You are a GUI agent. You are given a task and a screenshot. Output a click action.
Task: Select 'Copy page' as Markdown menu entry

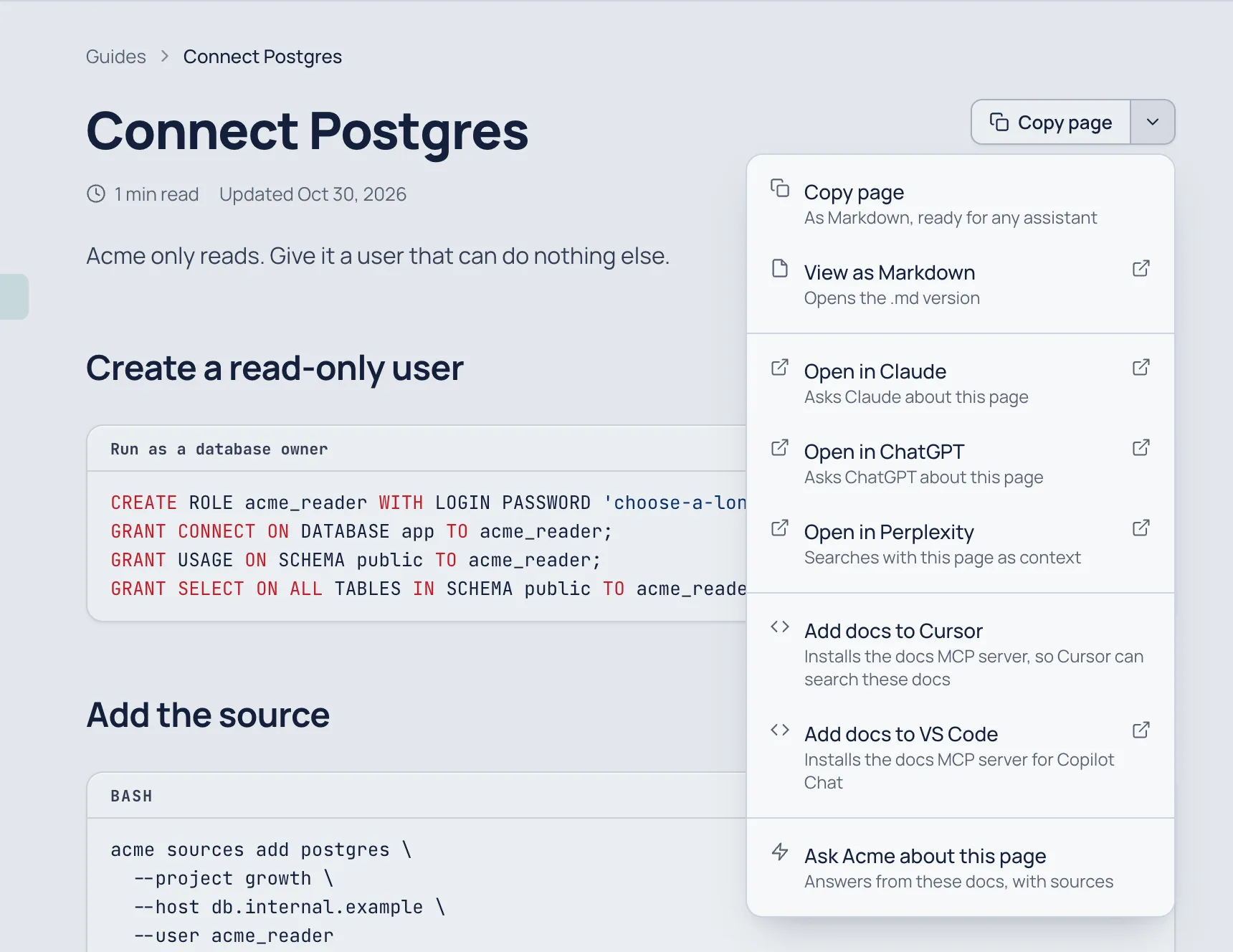tap(961, 204)
